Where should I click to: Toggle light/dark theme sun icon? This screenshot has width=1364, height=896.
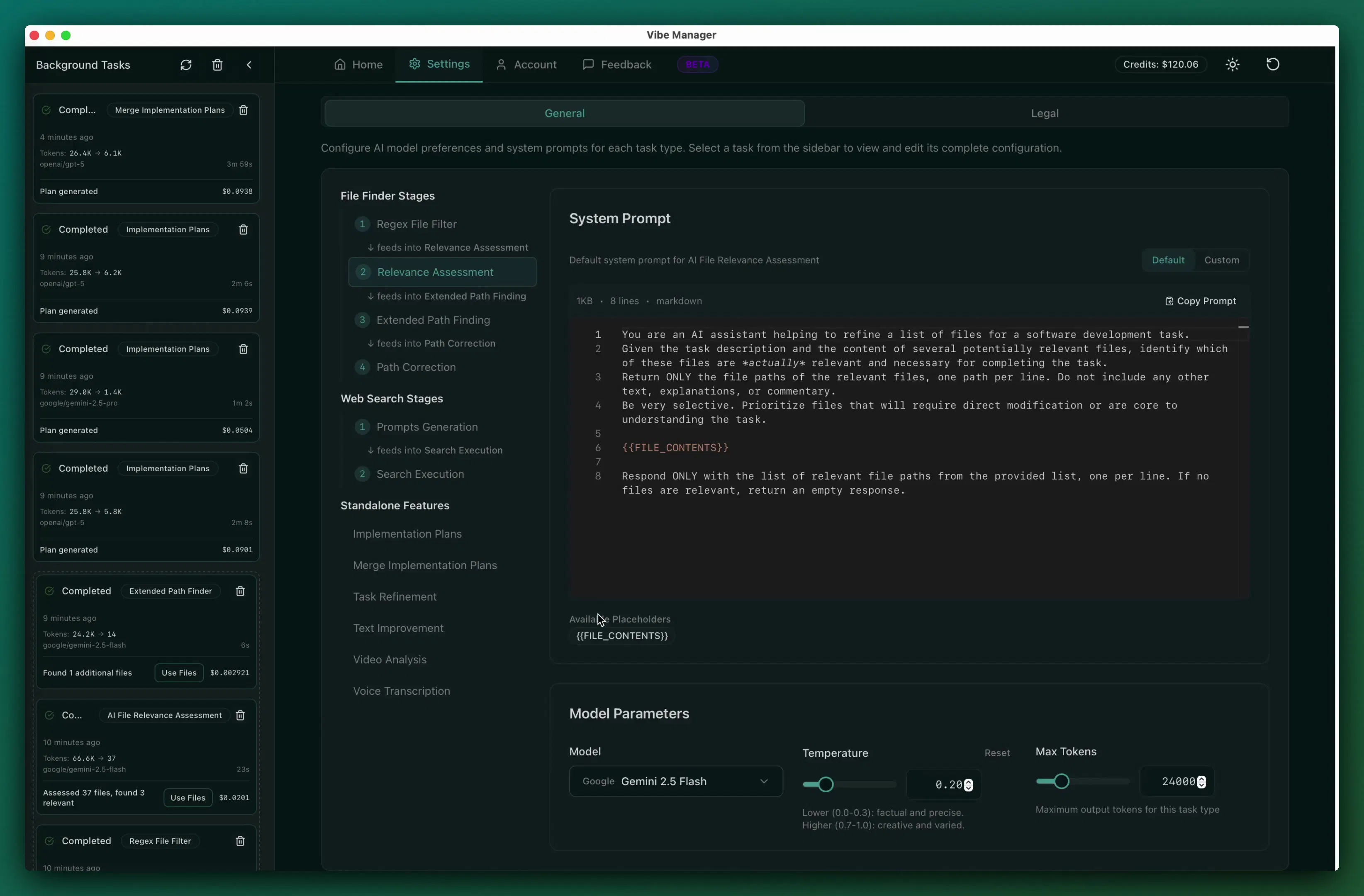click(x=1232, y=64)
